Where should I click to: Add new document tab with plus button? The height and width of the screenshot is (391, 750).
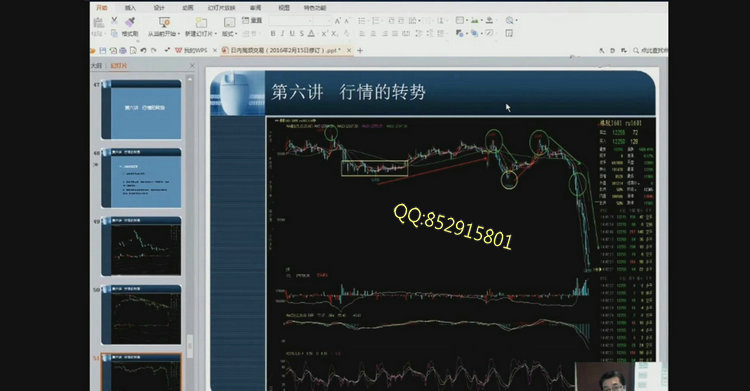coord(360,50)
